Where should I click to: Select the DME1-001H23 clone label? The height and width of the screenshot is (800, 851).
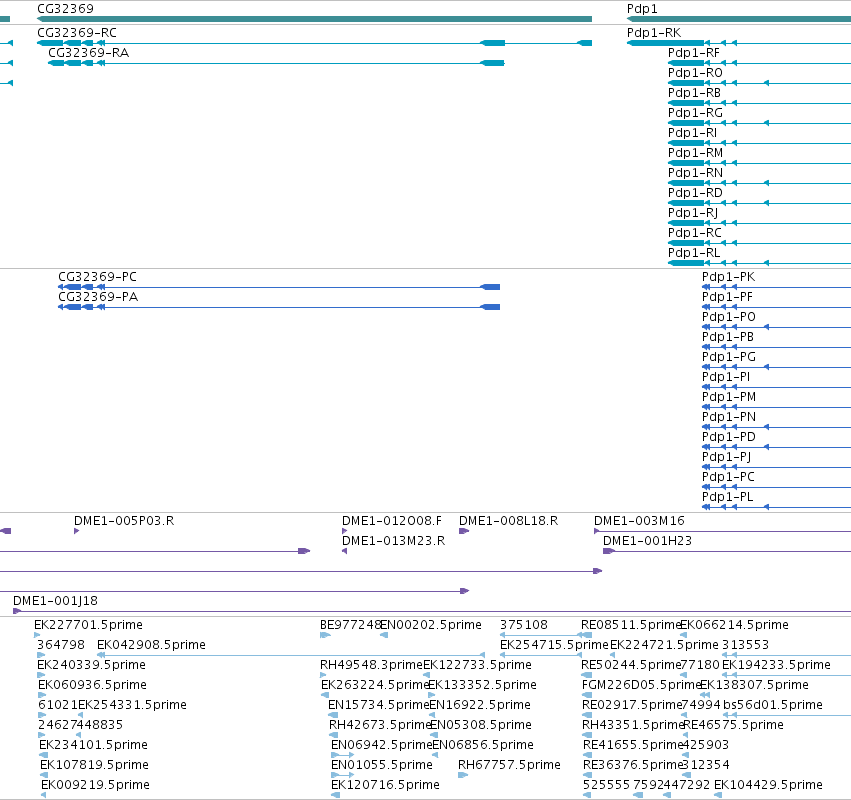[647, 541]
